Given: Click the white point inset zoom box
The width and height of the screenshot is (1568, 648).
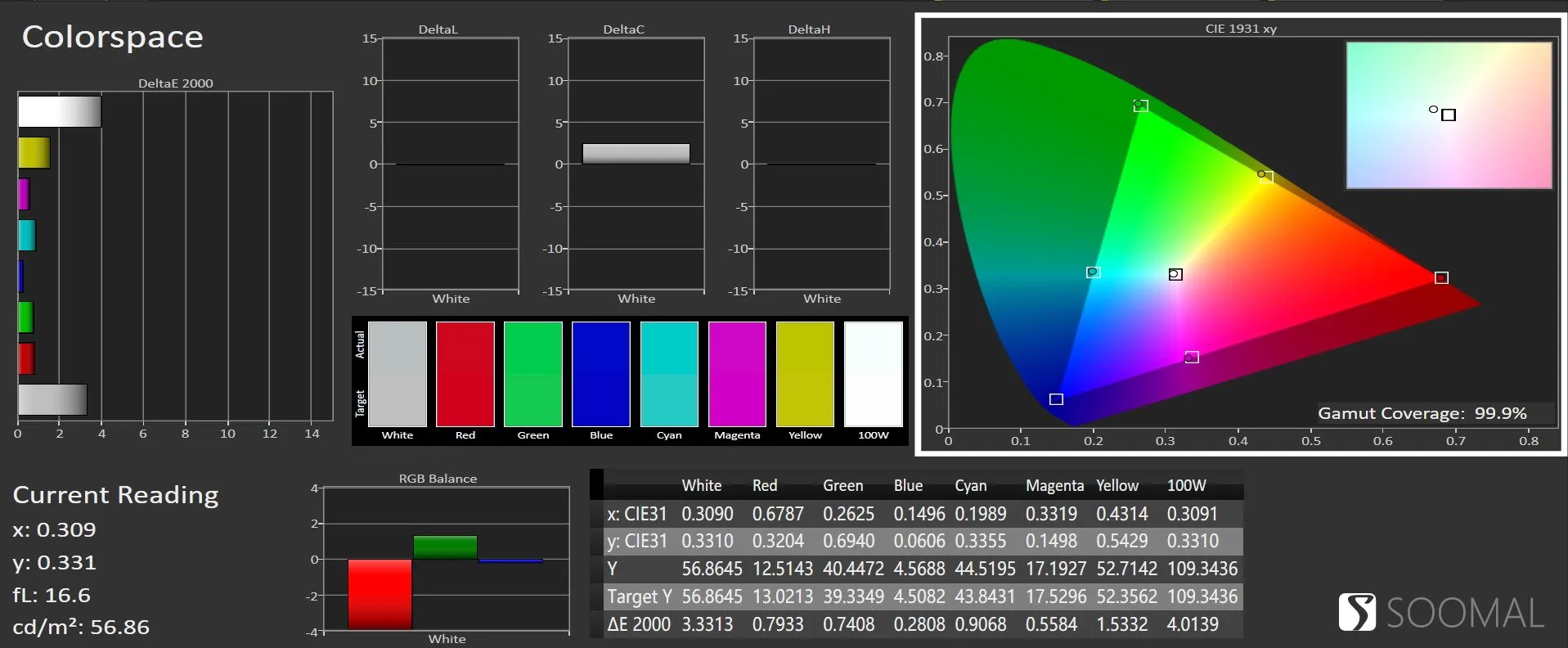Looking at the screenshot, I should click(1449, 115).
